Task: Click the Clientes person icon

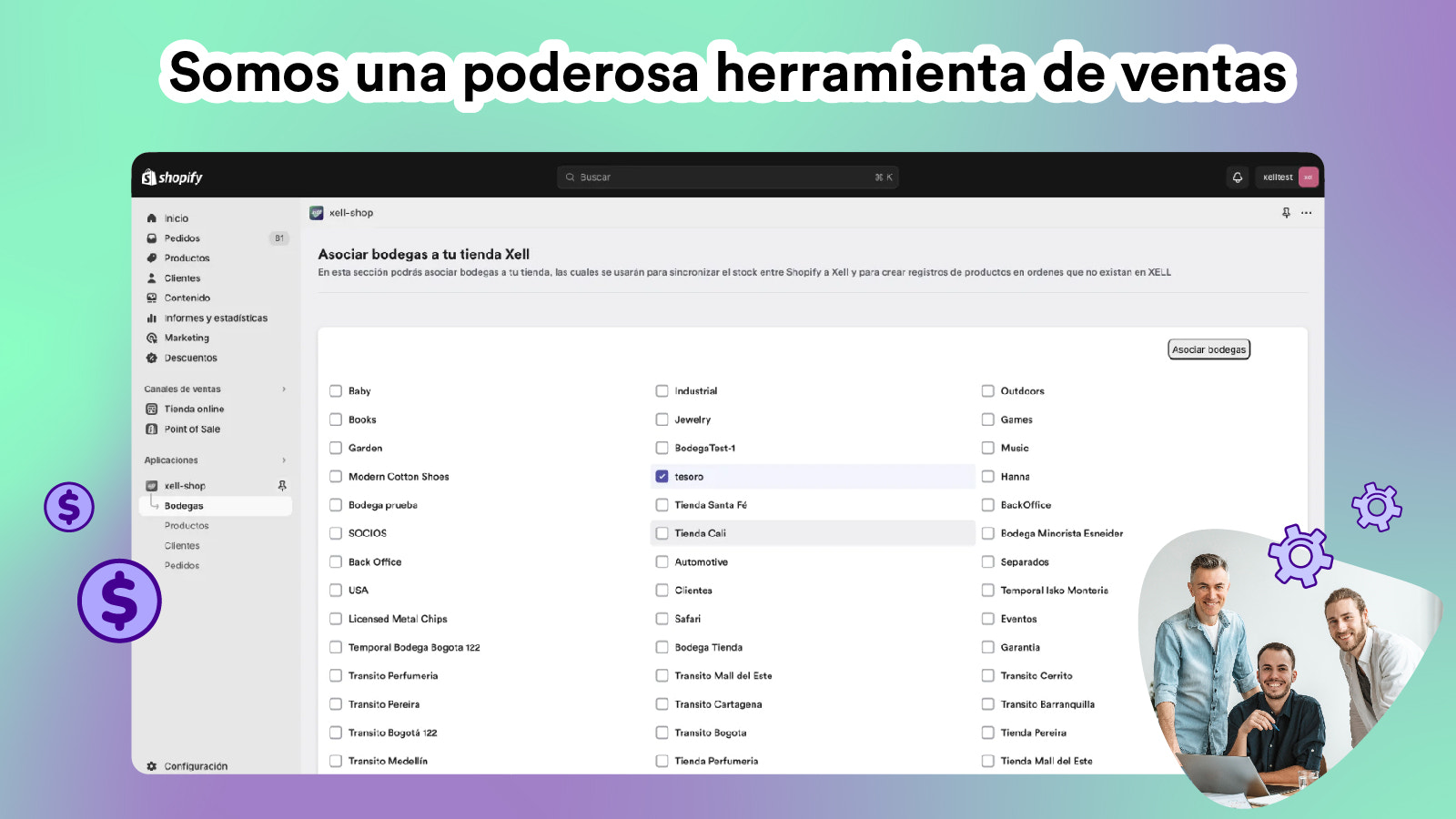Action: tap(152, 278)
